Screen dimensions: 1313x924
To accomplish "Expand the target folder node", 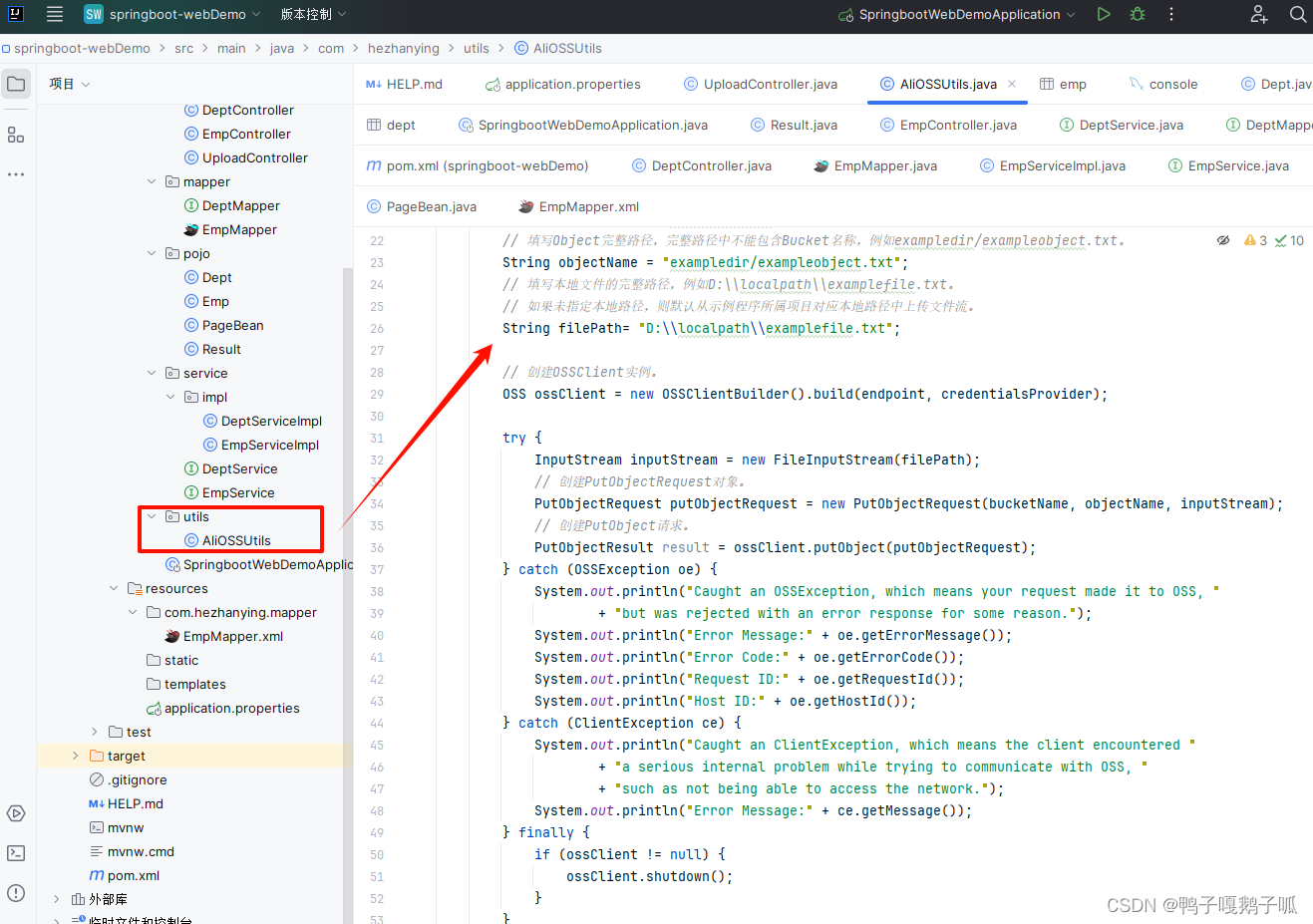I will click(x=76, y=756).
